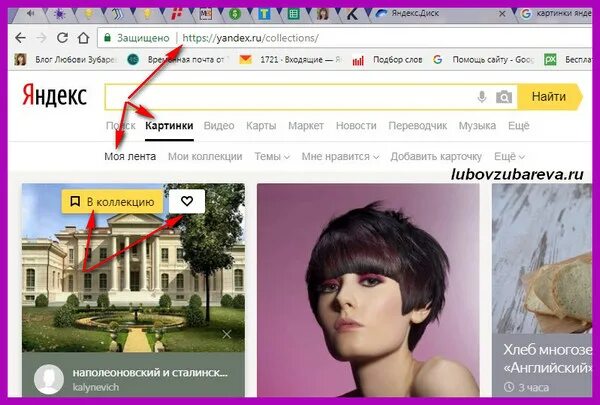Click the yellow Найти button

coord(549,97)
